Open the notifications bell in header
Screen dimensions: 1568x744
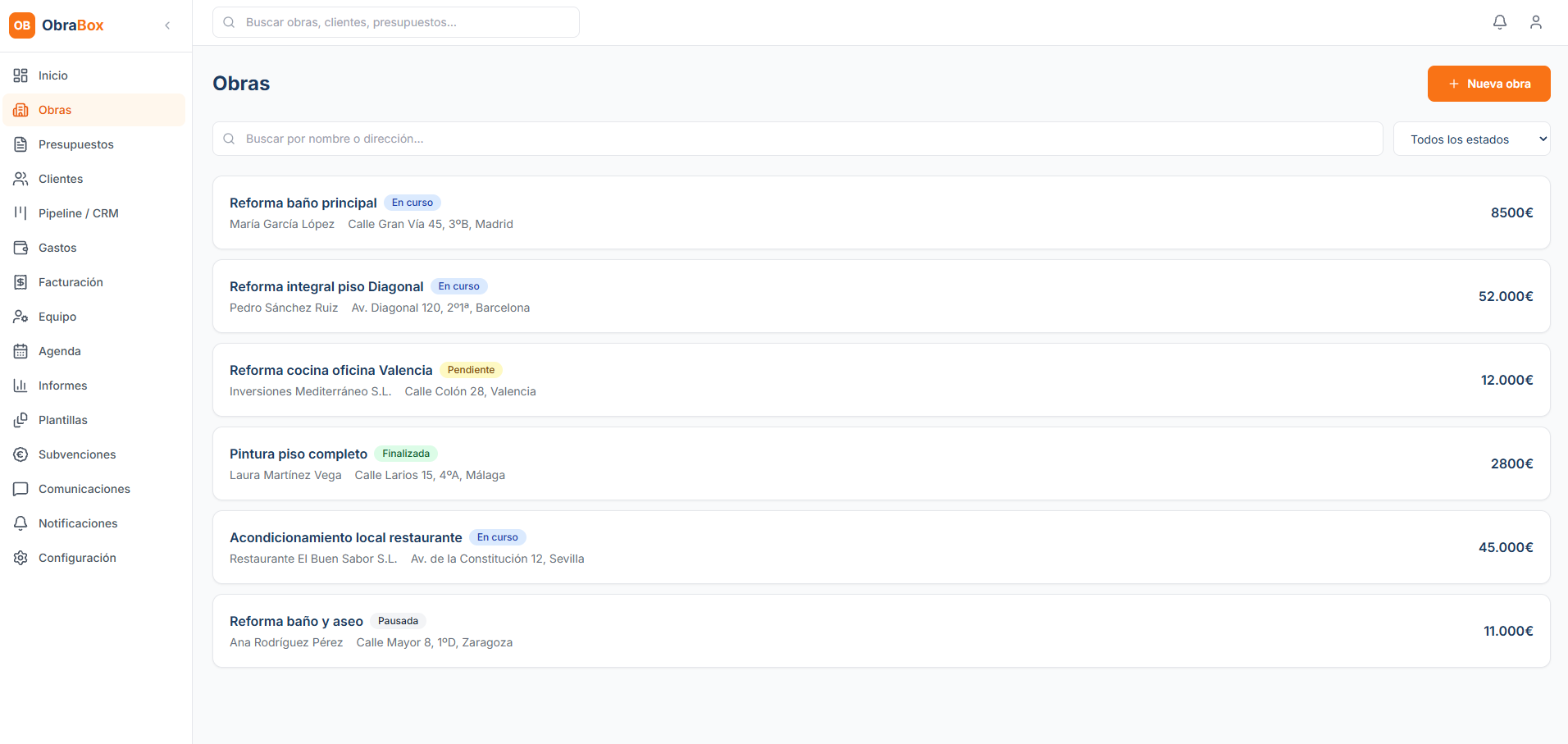[1500, 22]
